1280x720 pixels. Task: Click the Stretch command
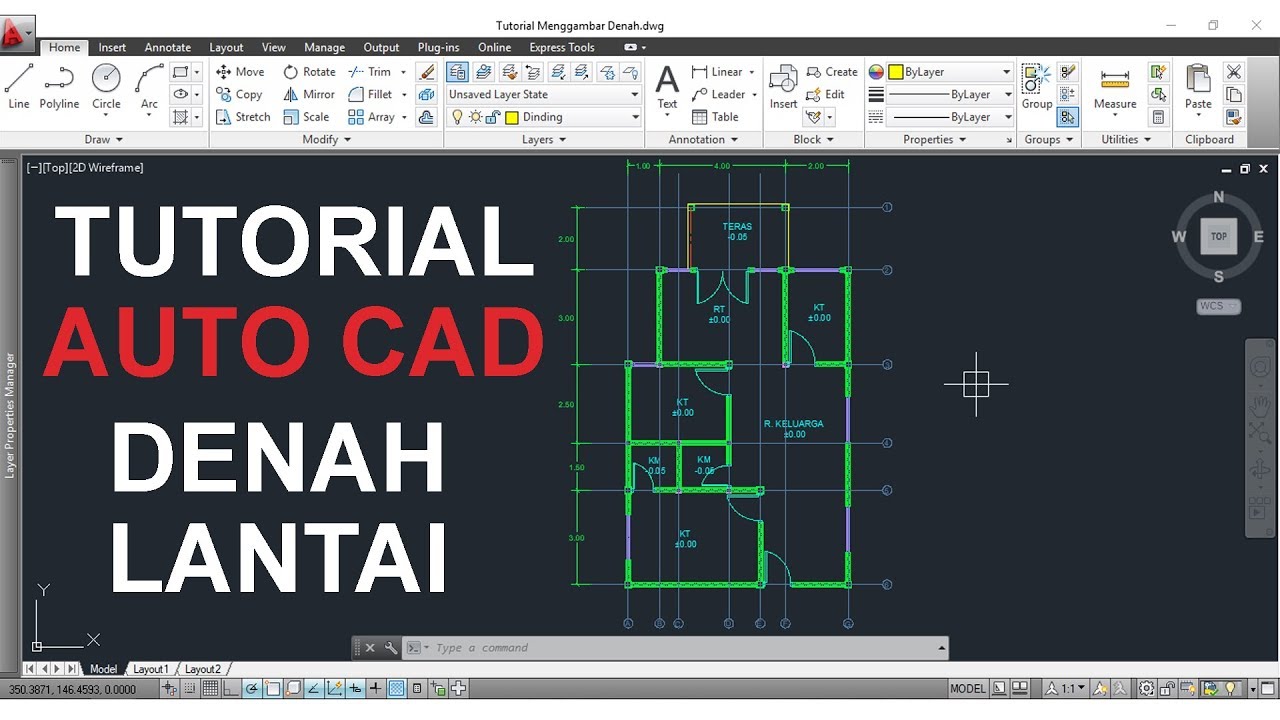pyautogui.click(x=242, y=117)
